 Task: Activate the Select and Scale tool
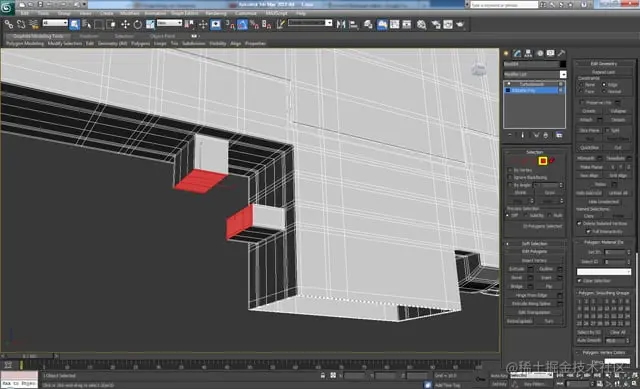(150, 24)
